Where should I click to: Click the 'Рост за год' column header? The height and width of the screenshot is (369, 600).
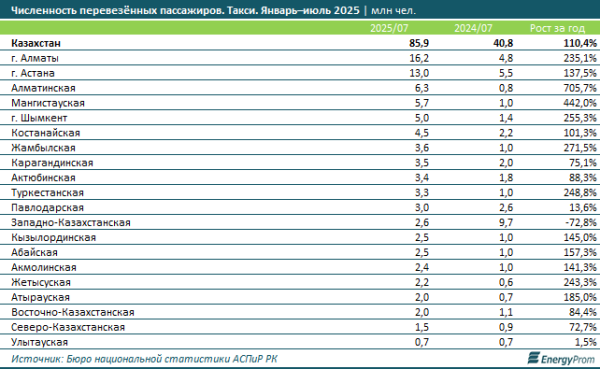click(557, 28)
